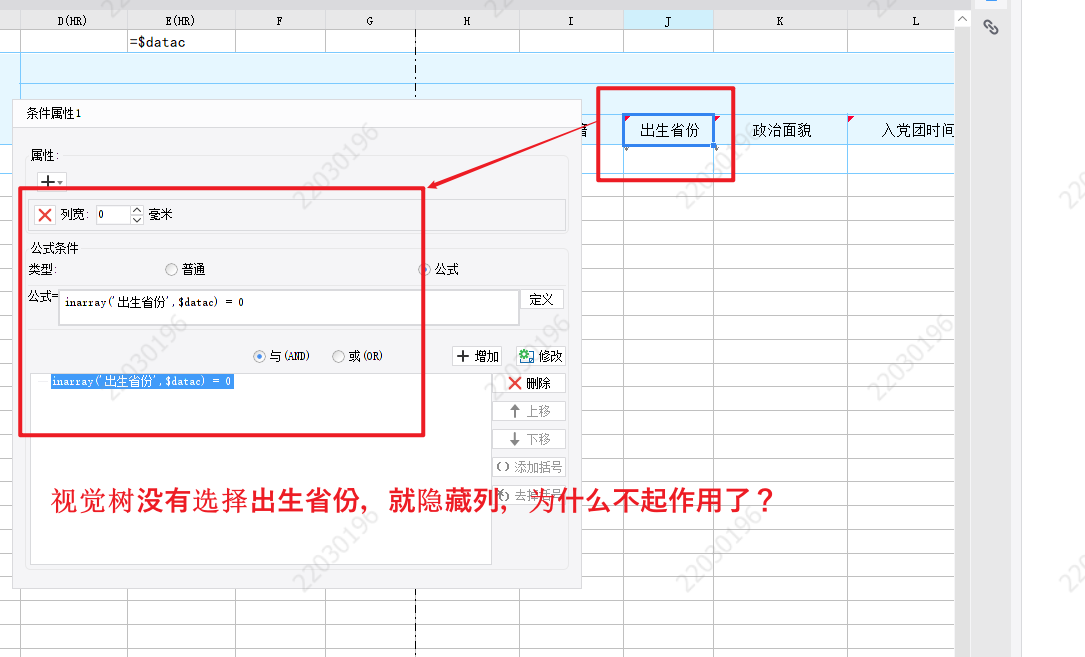Image resolution: width=1085 pixels, height=657 pixels.
Task: Click the vertical scrollbar up arrow
Action: [963, 19]
